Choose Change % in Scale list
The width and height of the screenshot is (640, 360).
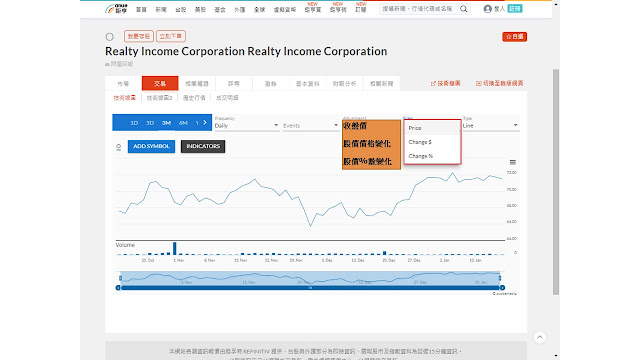click(432, 156)
